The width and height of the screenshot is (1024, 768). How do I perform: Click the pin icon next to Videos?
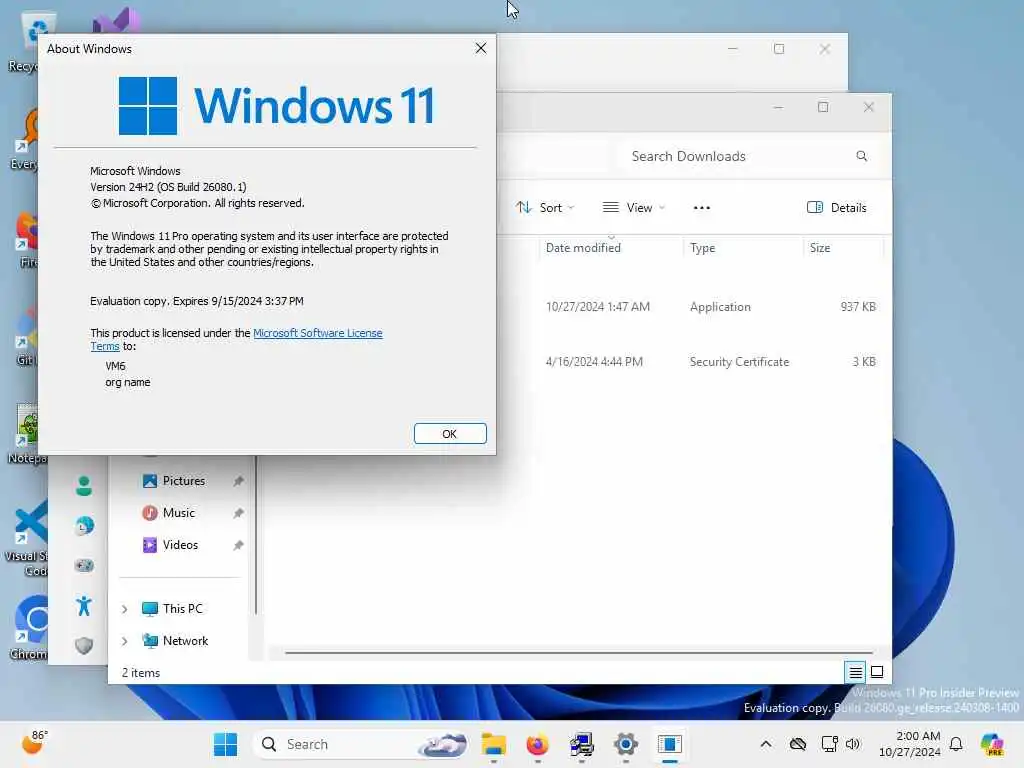[238, 545]
